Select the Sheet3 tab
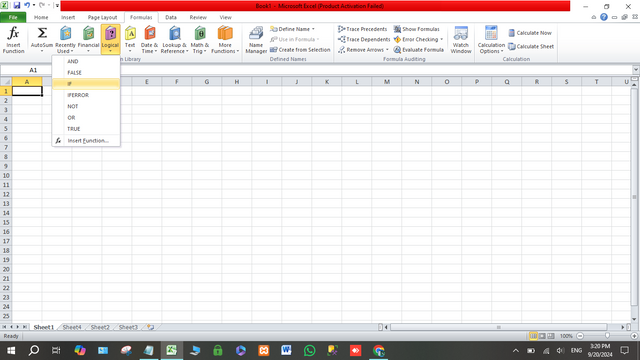 point(128,327)
